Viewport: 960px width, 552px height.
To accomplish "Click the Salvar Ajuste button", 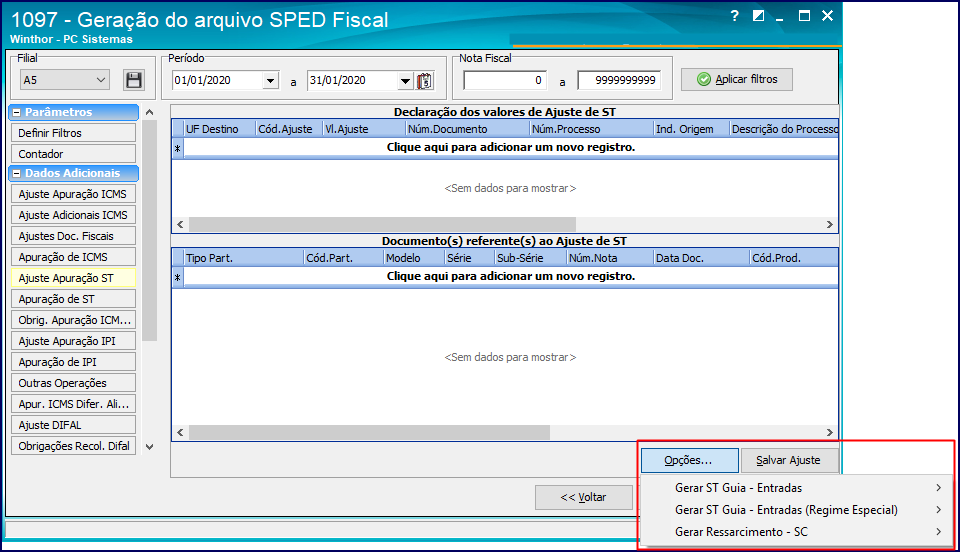I will pyautogui.click(x=789, y=460).
